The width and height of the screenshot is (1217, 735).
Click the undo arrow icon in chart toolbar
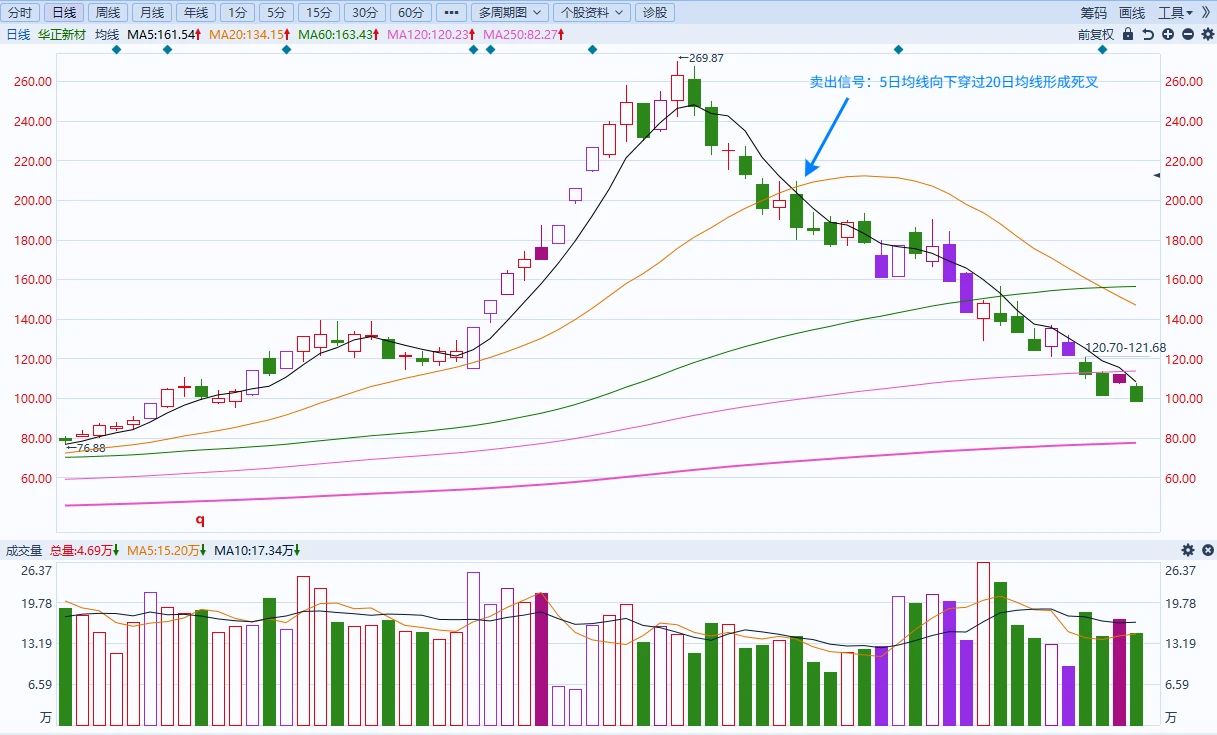1148,34
